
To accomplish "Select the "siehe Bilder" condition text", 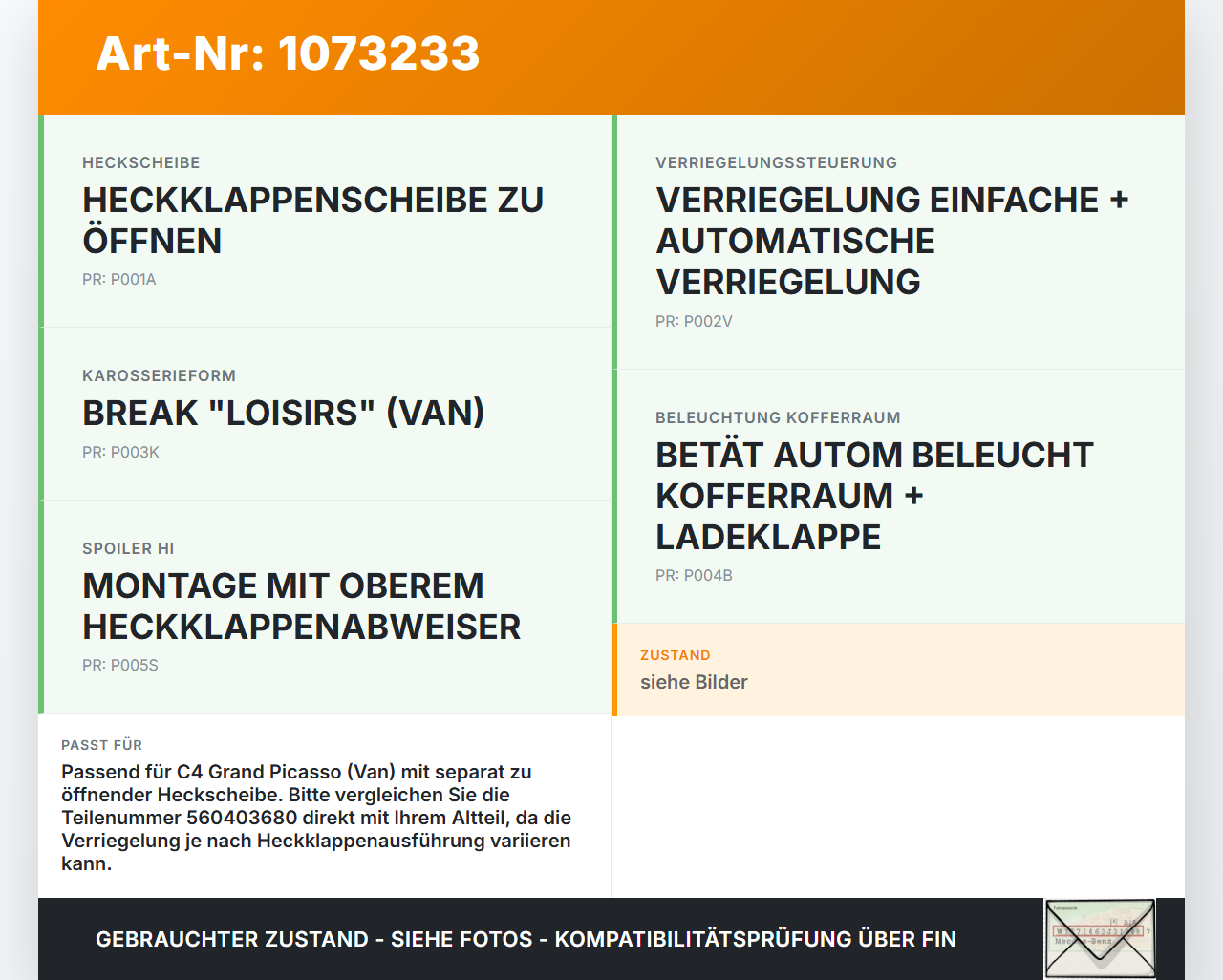I will click(x=695, y=683).
